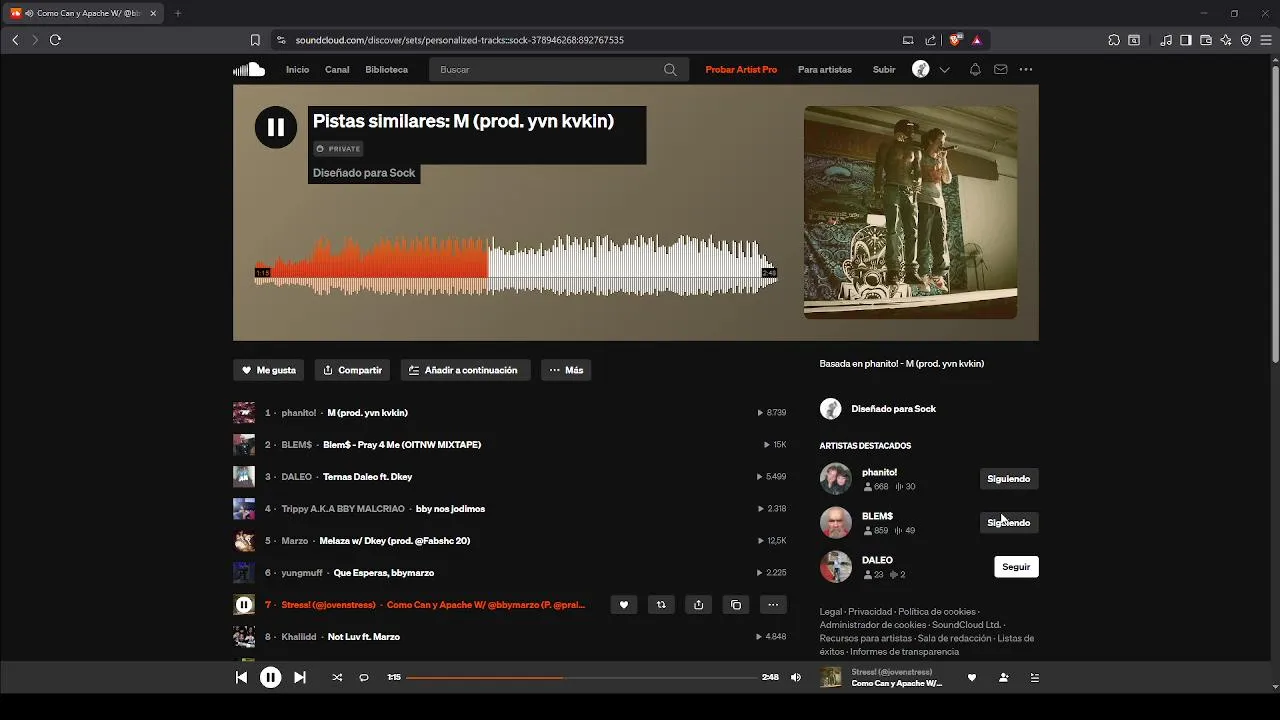Play track 1 M (prod. yvn kvkin)
This screenshot has height=720, width=1280.
pyautogui.click(x=367, y=413)
